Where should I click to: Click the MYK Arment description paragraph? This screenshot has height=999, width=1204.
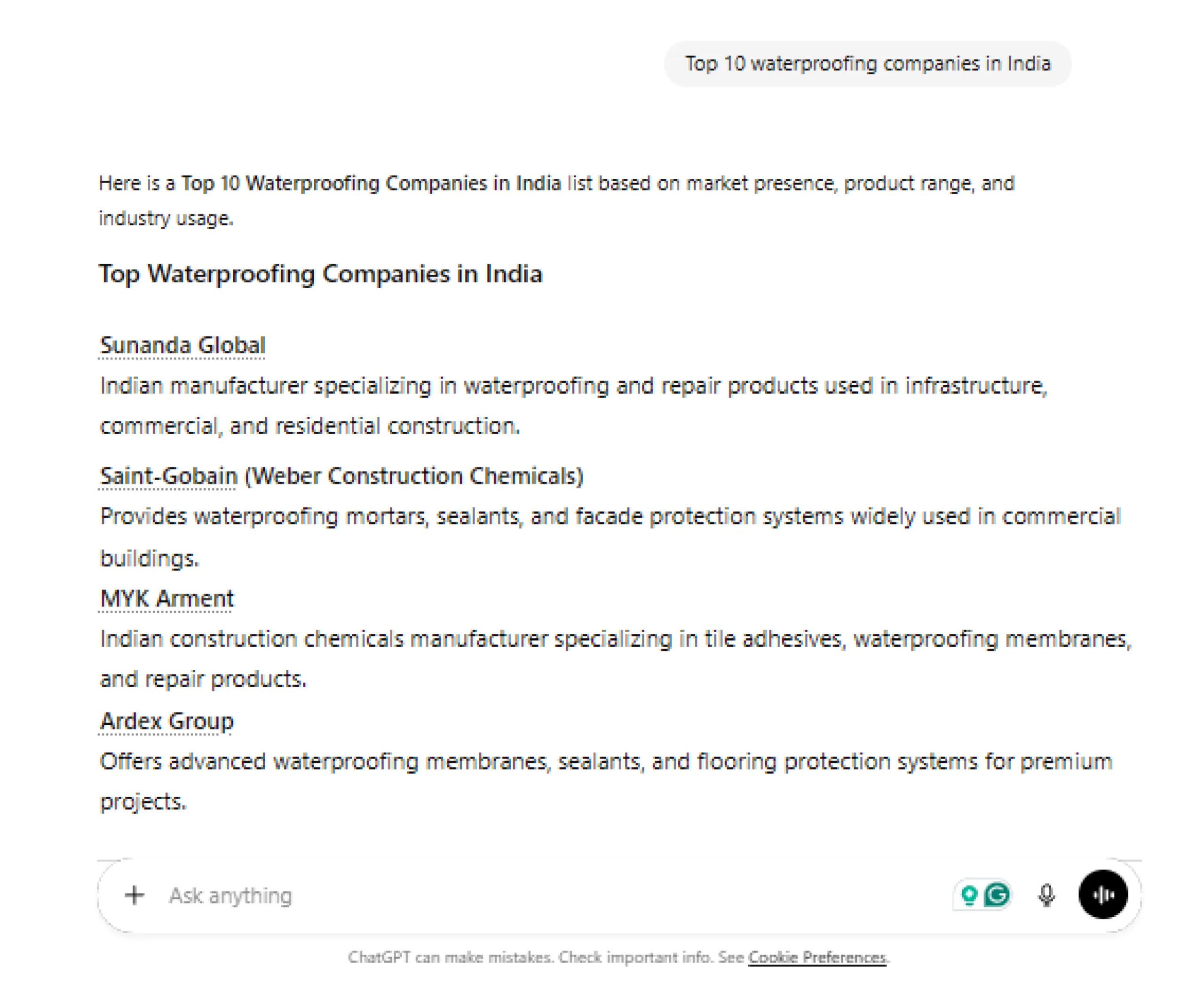click(616, 639)
